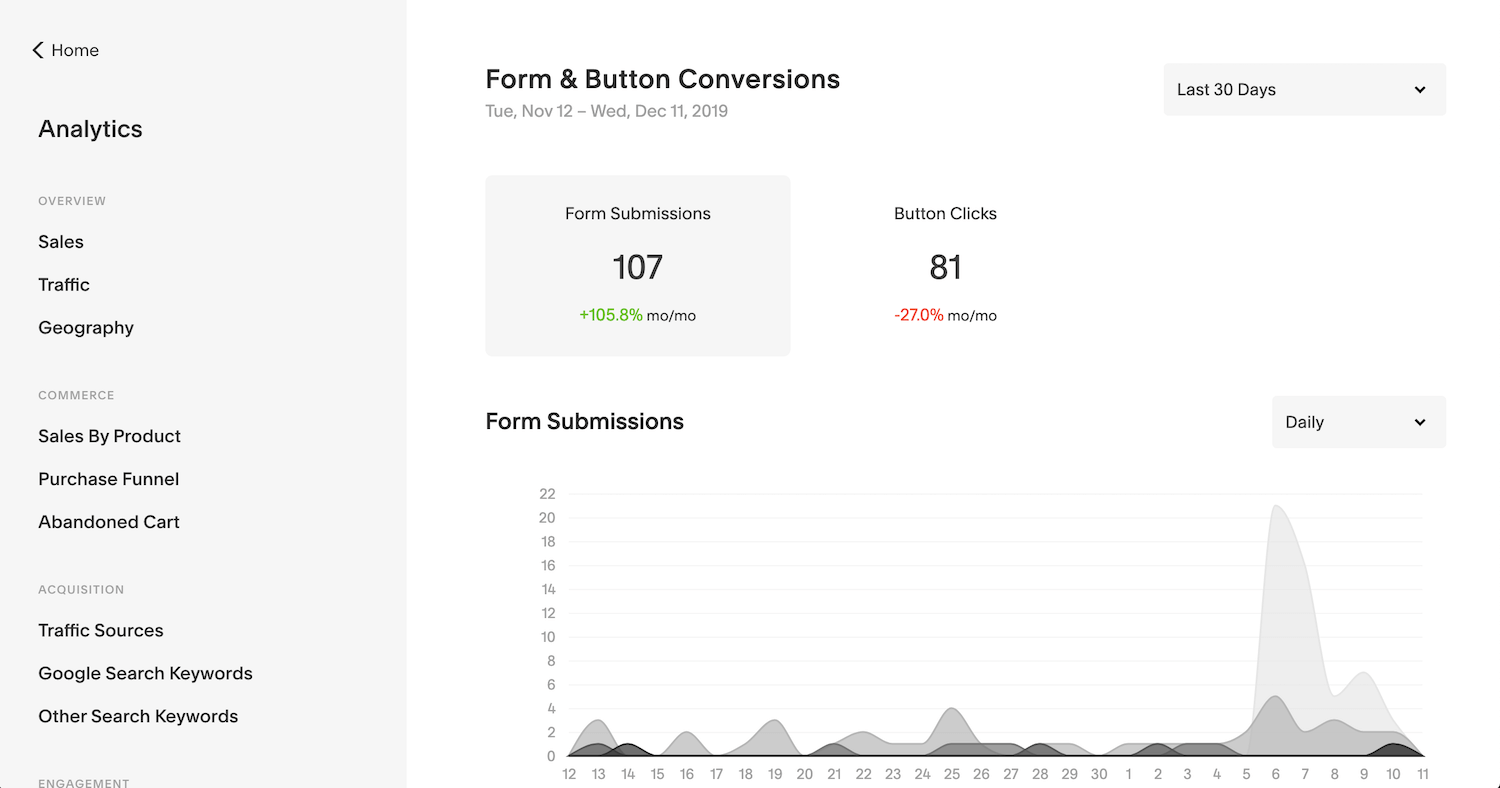View the Geography analytics page
Image resolution: width=1500 pixels, height=788 pixels.
(86, 327)
